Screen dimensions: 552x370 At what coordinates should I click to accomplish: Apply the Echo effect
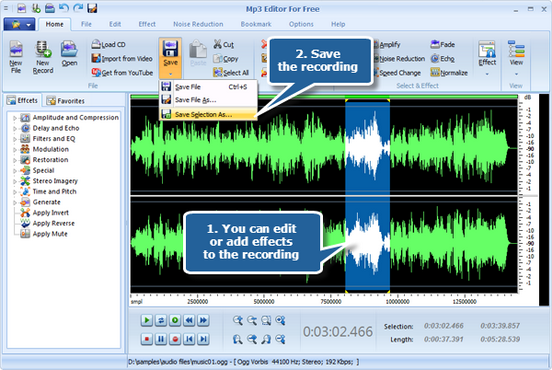(x=443, y=59)
